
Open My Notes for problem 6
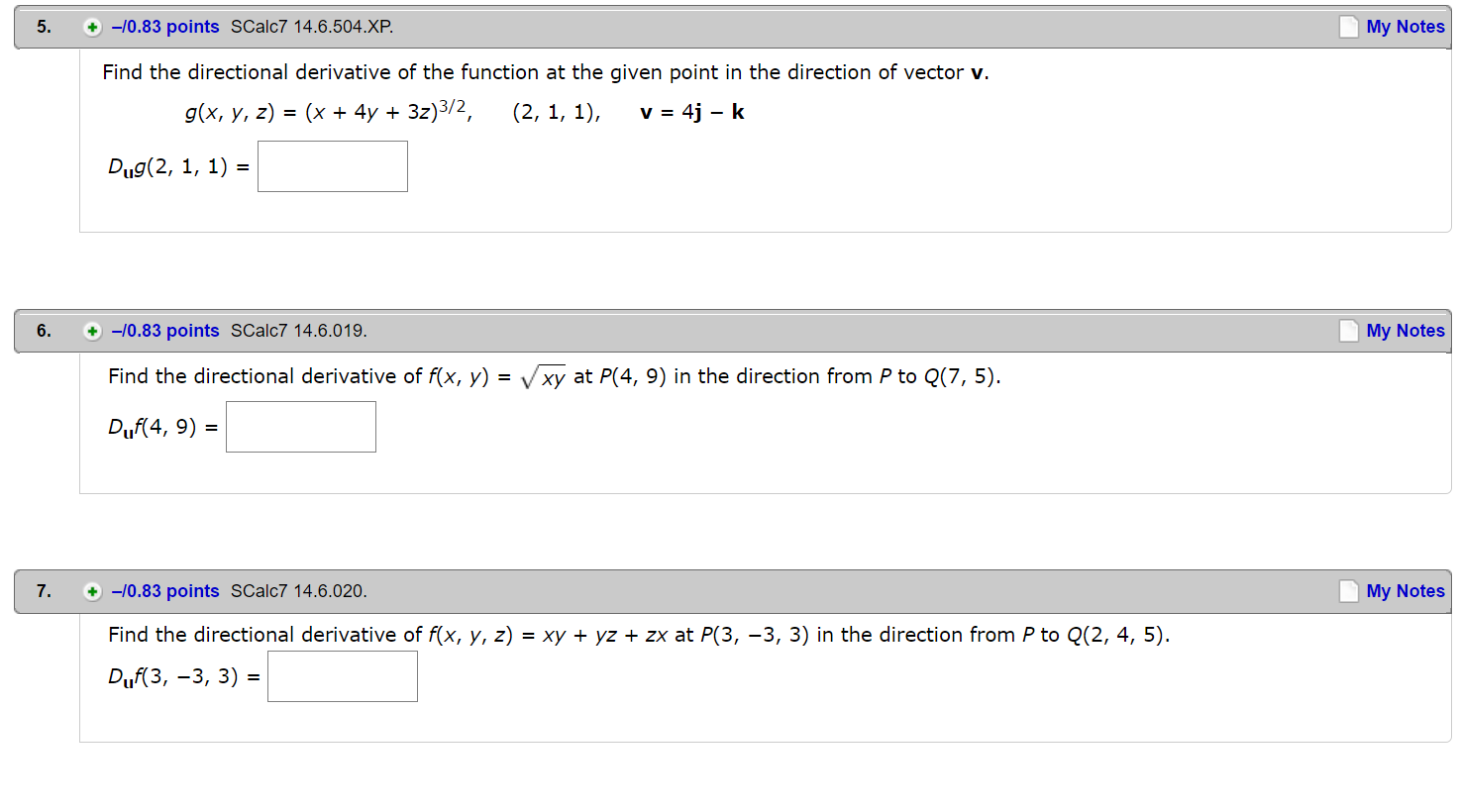(1405, 331)
